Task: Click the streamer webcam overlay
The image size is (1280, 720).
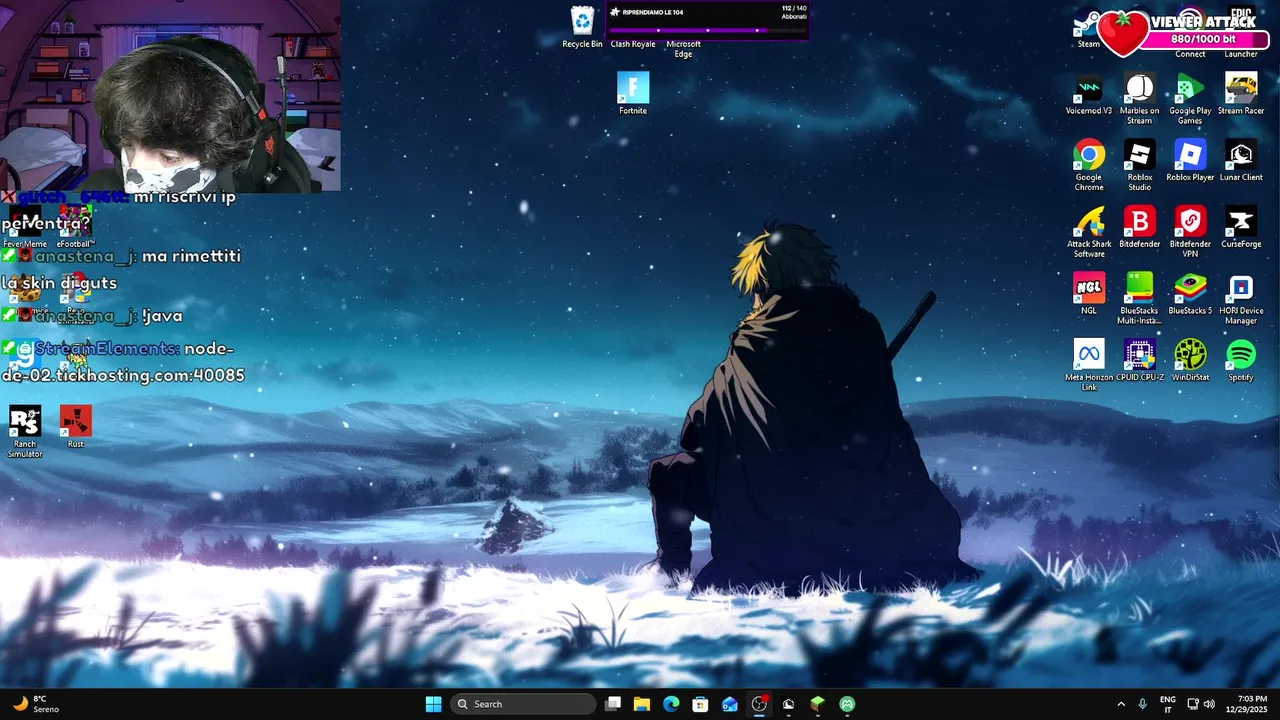Action: (170, 95)
